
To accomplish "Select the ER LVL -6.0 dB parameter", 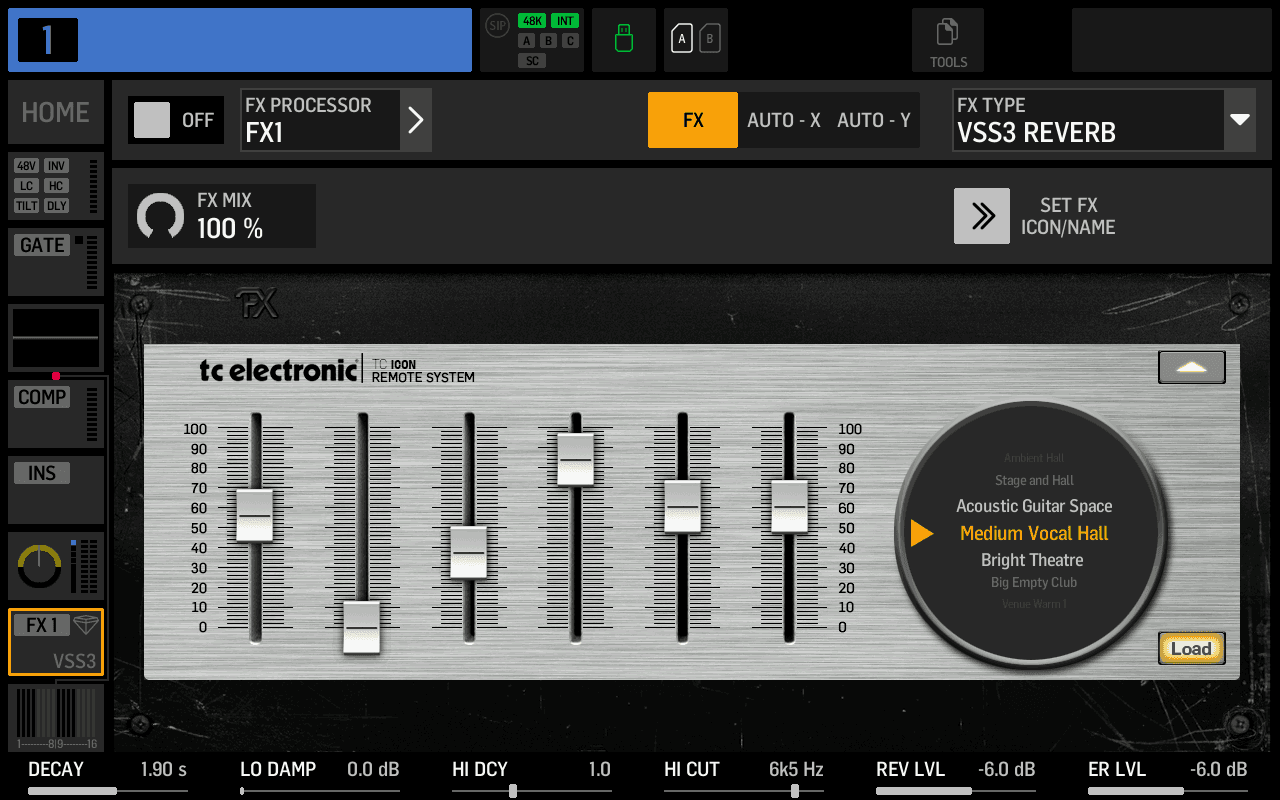I will pyautogui.click(x=1167, y=776).
